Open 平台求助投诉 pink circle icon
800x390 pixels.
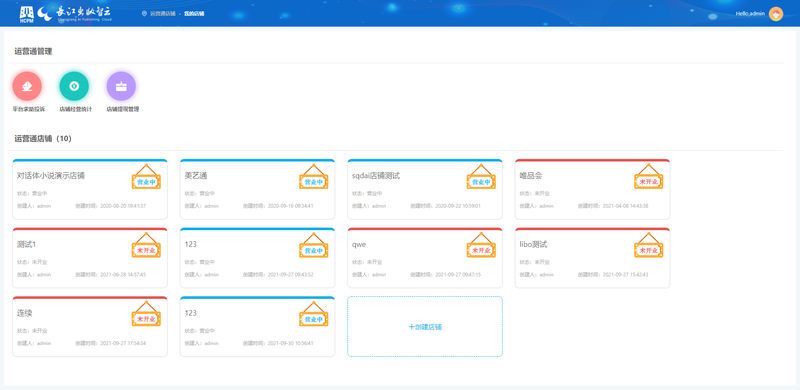click(x=27, y=86)
